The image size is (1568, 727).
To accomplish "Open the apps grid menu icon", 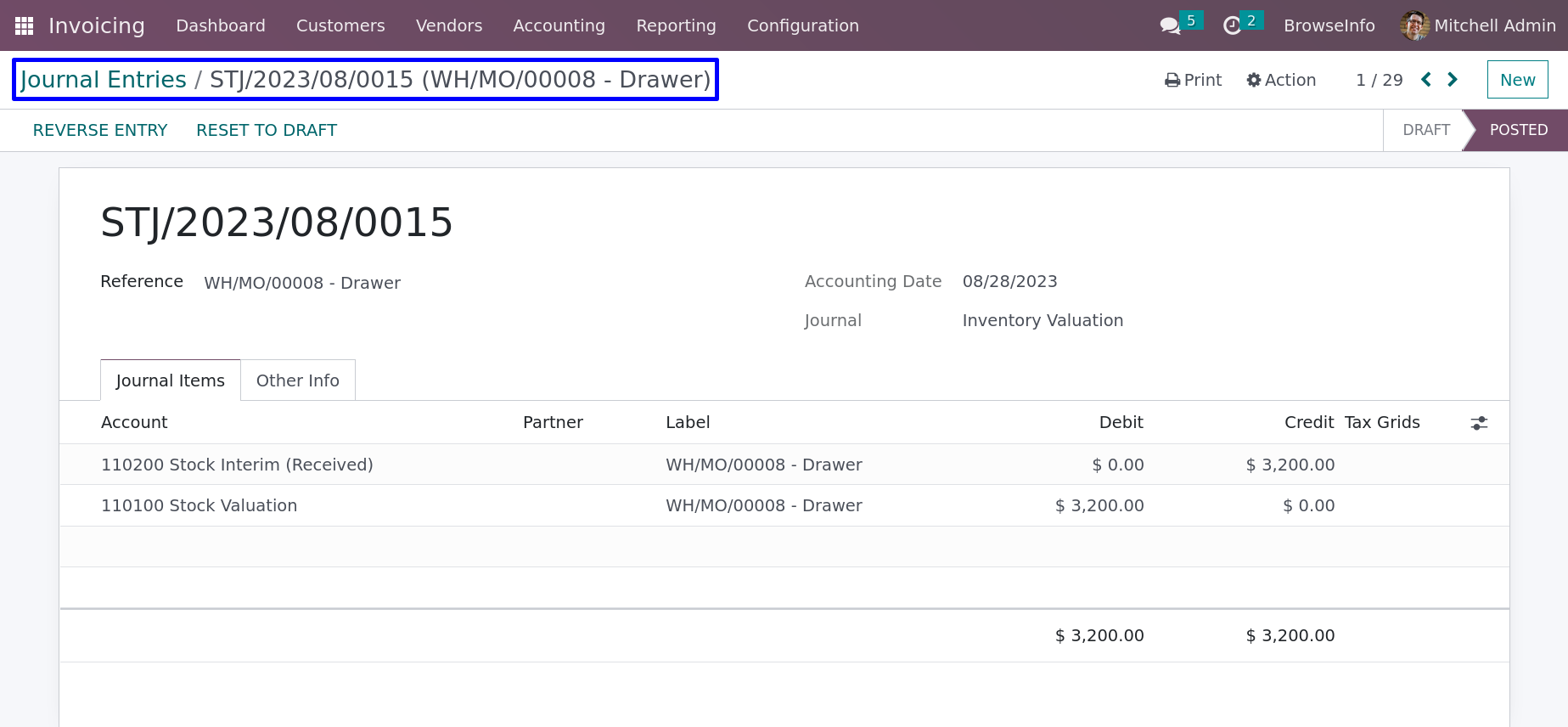I will tap(24, 25).
